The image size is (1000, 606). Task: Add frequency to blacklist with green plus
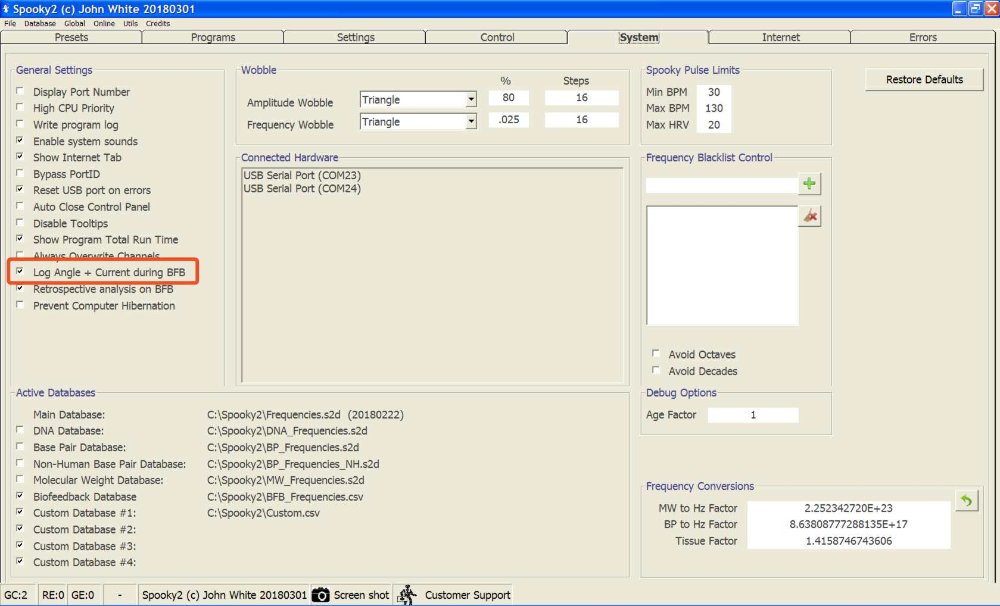pos(809,184)
